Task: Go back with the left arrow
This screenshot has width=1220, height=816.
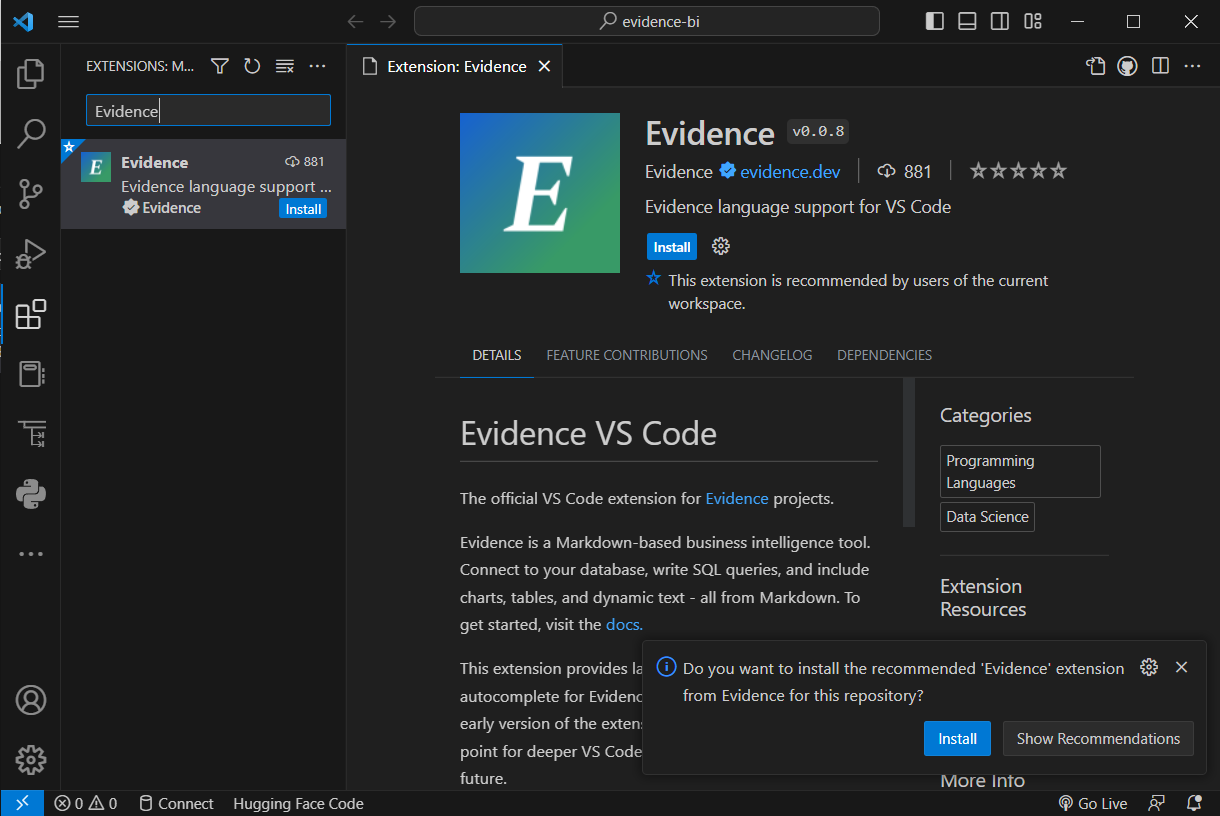Action: tap(354, 21)
